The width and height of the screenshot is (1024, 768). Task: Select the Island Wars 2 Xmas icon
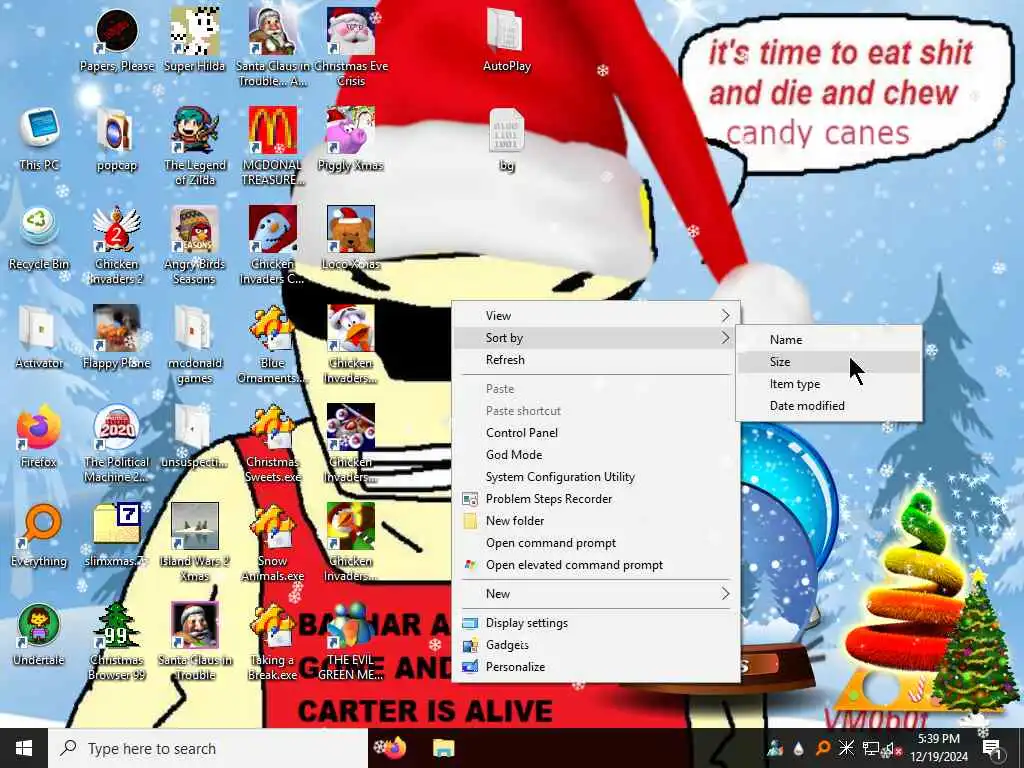[x=195, y=543]
